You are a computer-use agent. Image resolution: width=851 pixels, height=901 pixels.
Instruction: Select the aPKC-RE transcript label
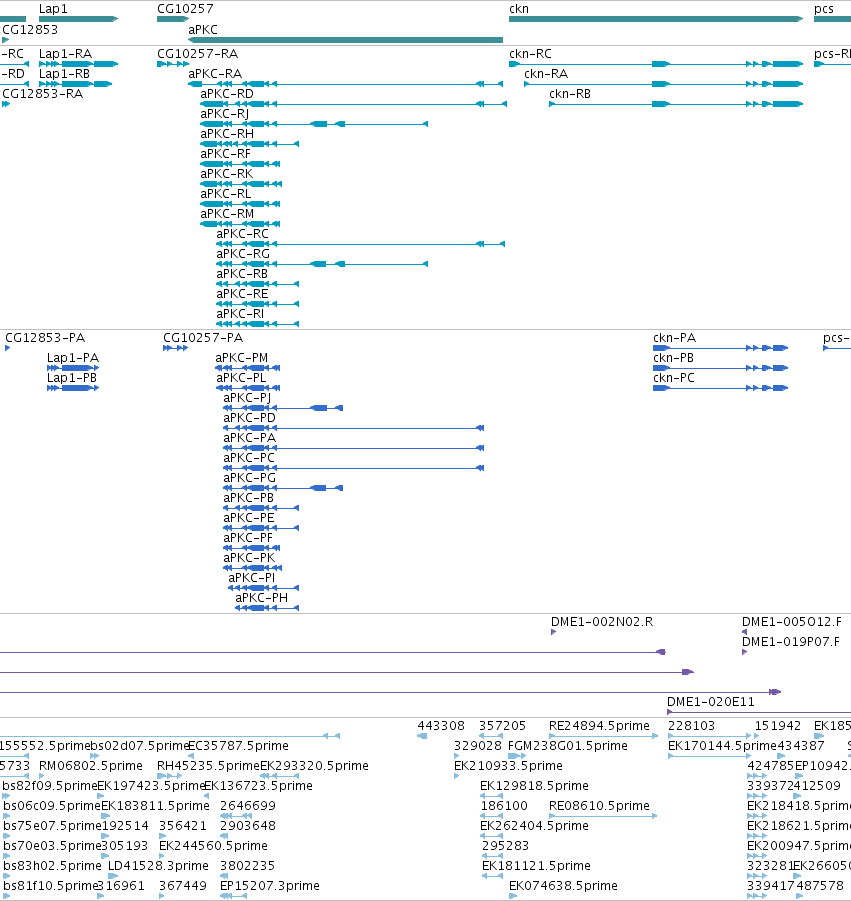pyautogui.click(x=242, y=294)
